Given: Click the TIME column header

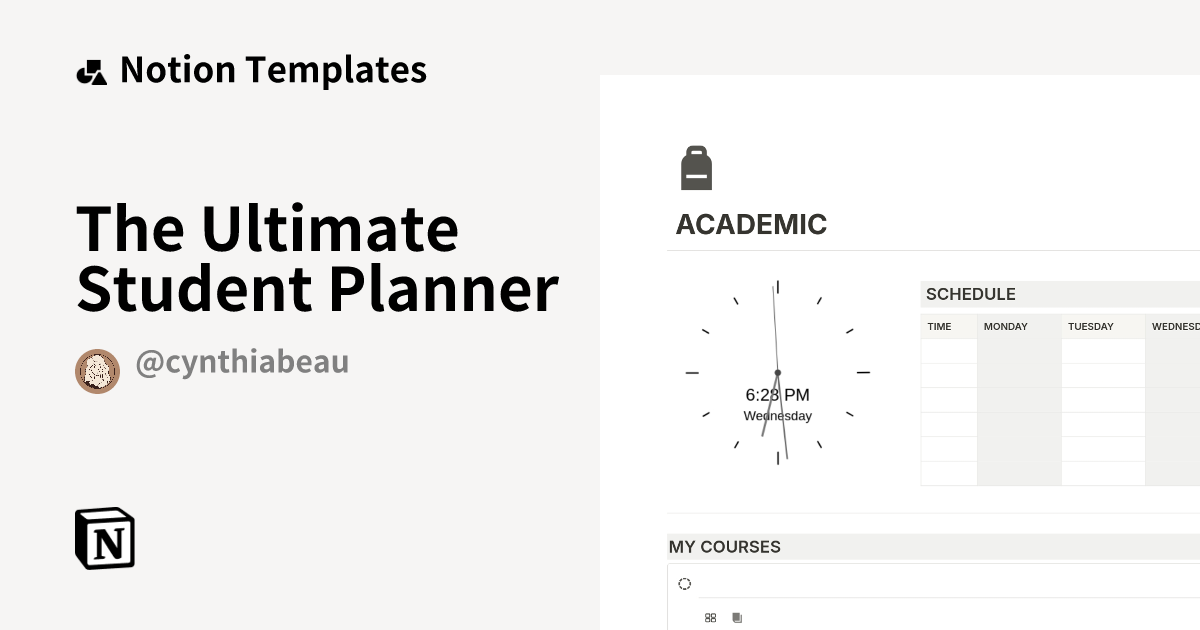Looking at the screenshot, I should 939,326.
